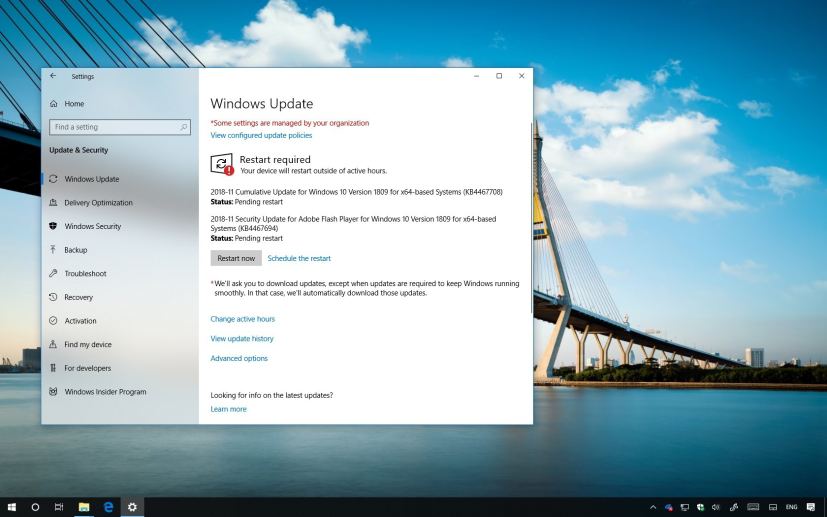Focus the Find a setting search box

point(120,127)
